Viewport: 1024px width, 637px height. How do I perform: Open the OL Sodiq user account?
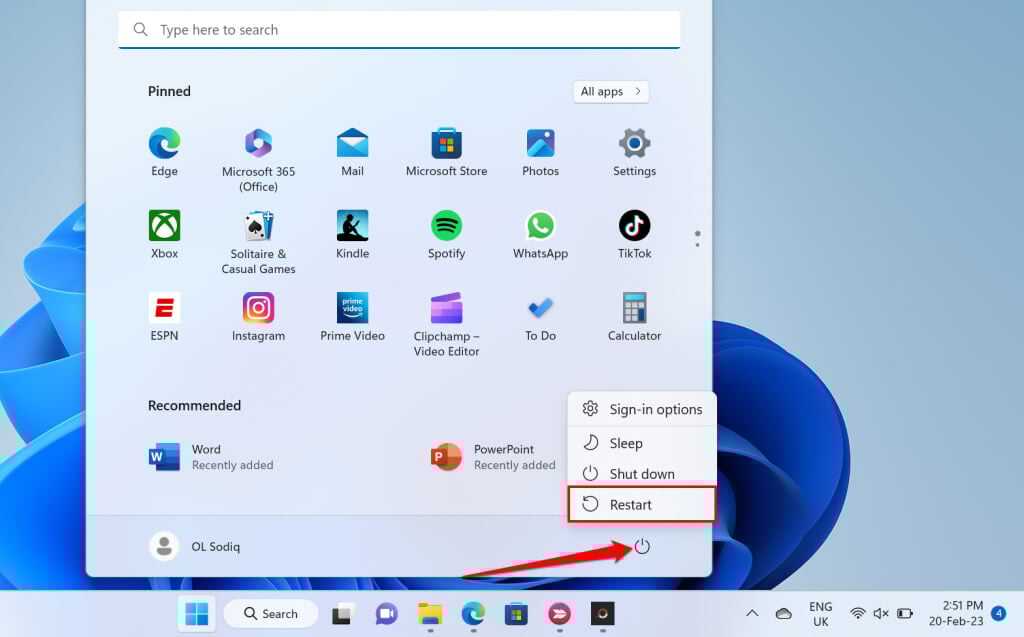pyautogui.click(x=195, y=546)
